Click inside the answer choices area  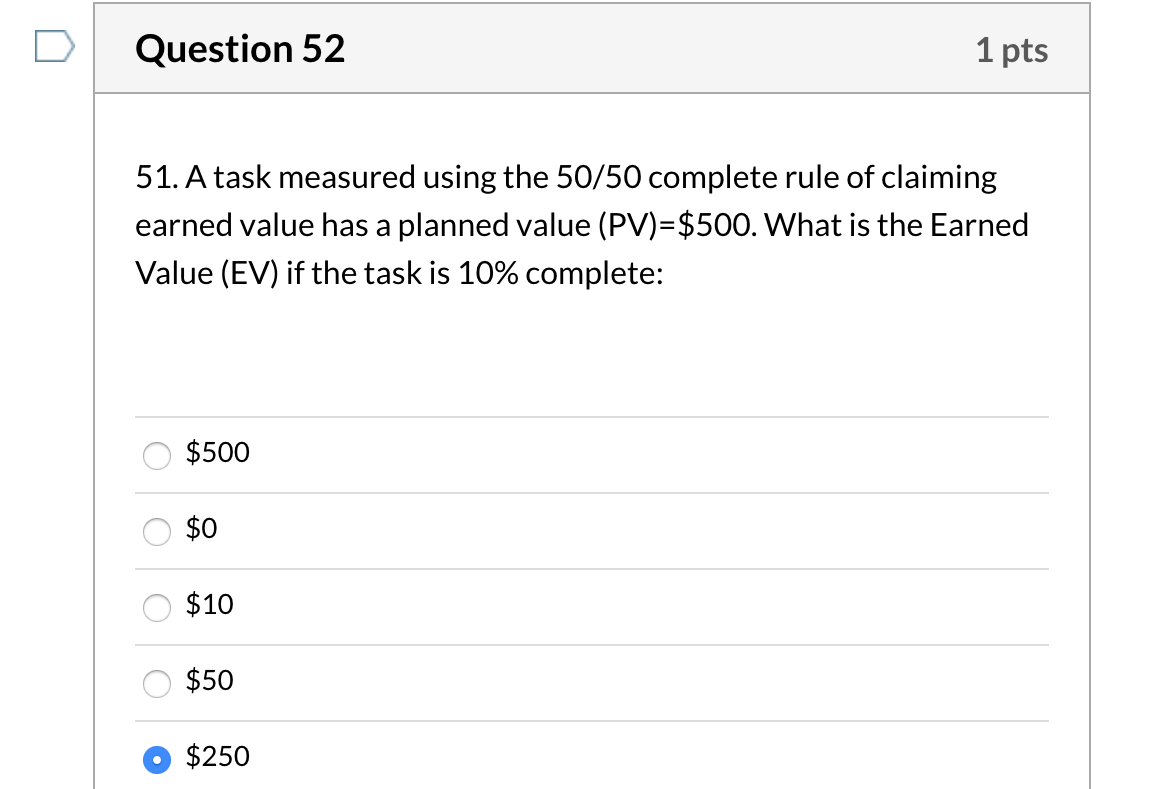click(592, 607)
